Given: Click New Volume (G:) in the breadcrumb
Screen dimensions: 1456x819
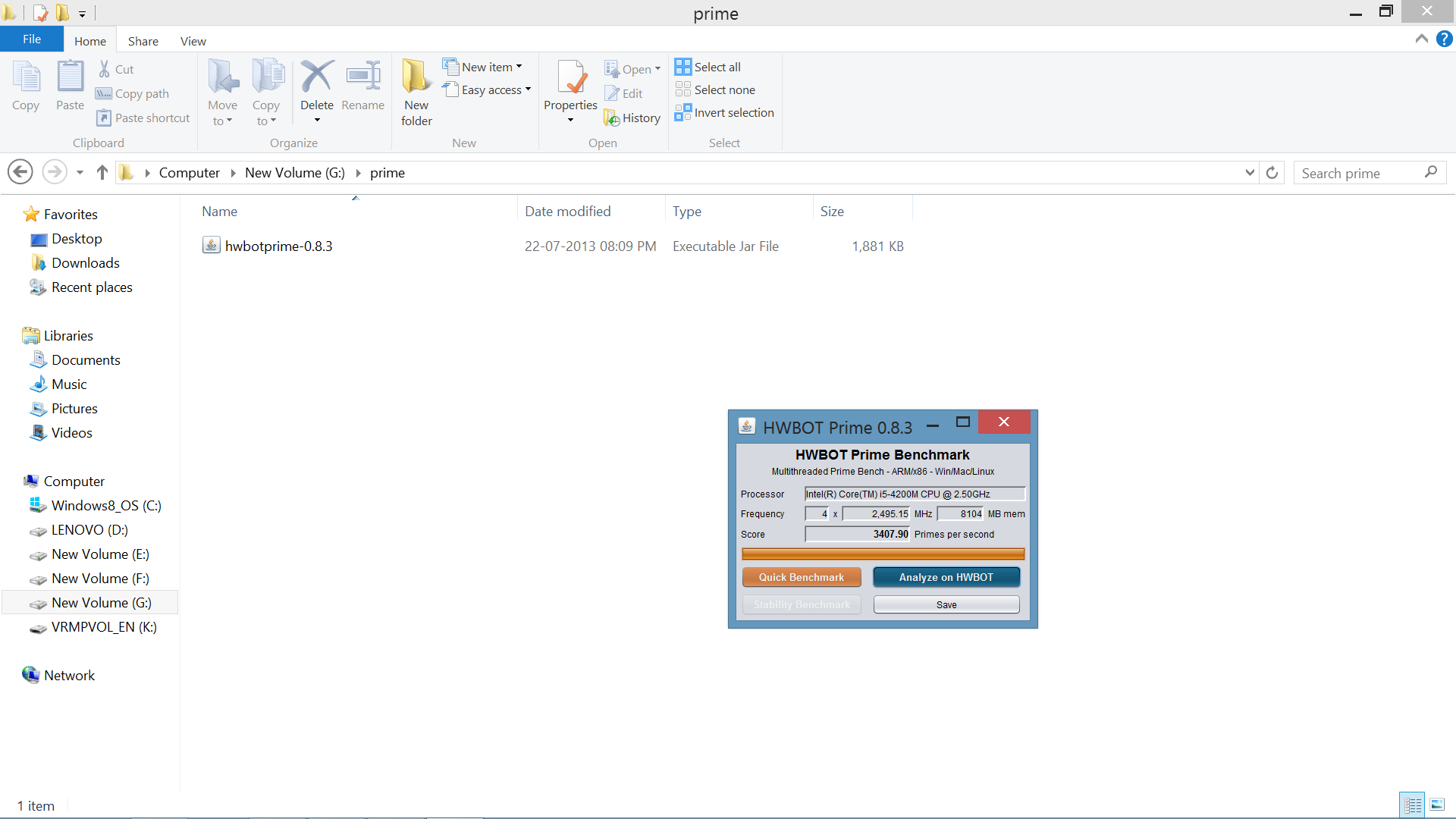Looking at the screenshot, I should coord(295,172).
